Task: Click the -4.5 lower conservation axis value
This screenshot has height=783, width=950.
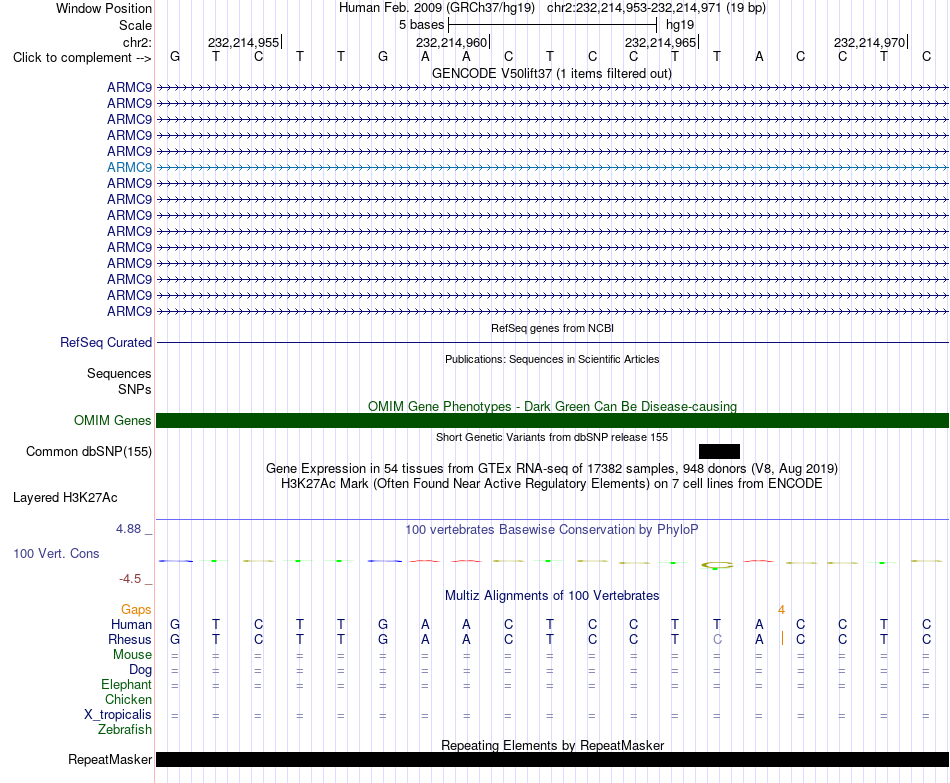Action: pyautogui.click(x=130, y=579)
